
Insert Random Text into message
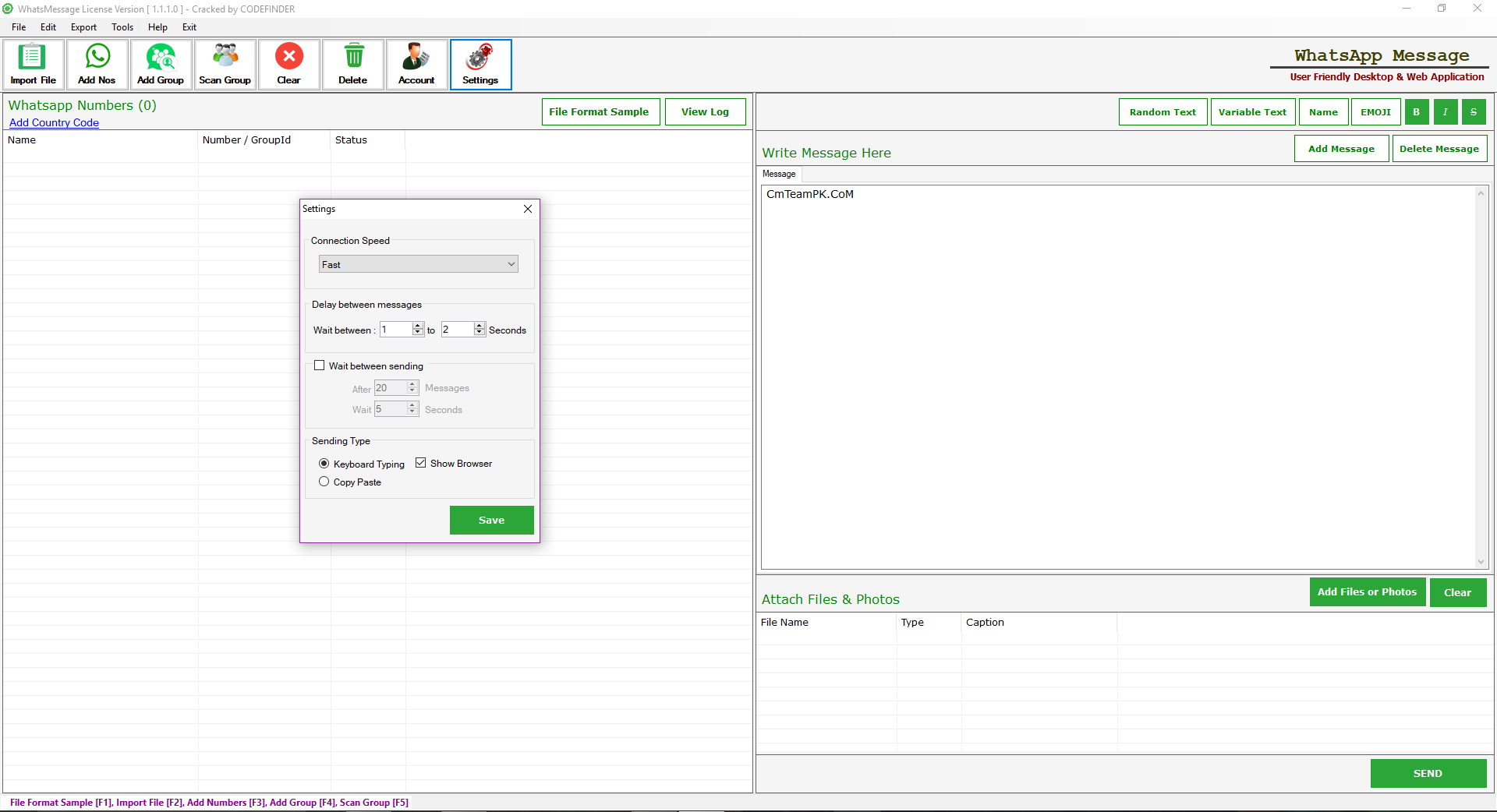[1163, 112]
